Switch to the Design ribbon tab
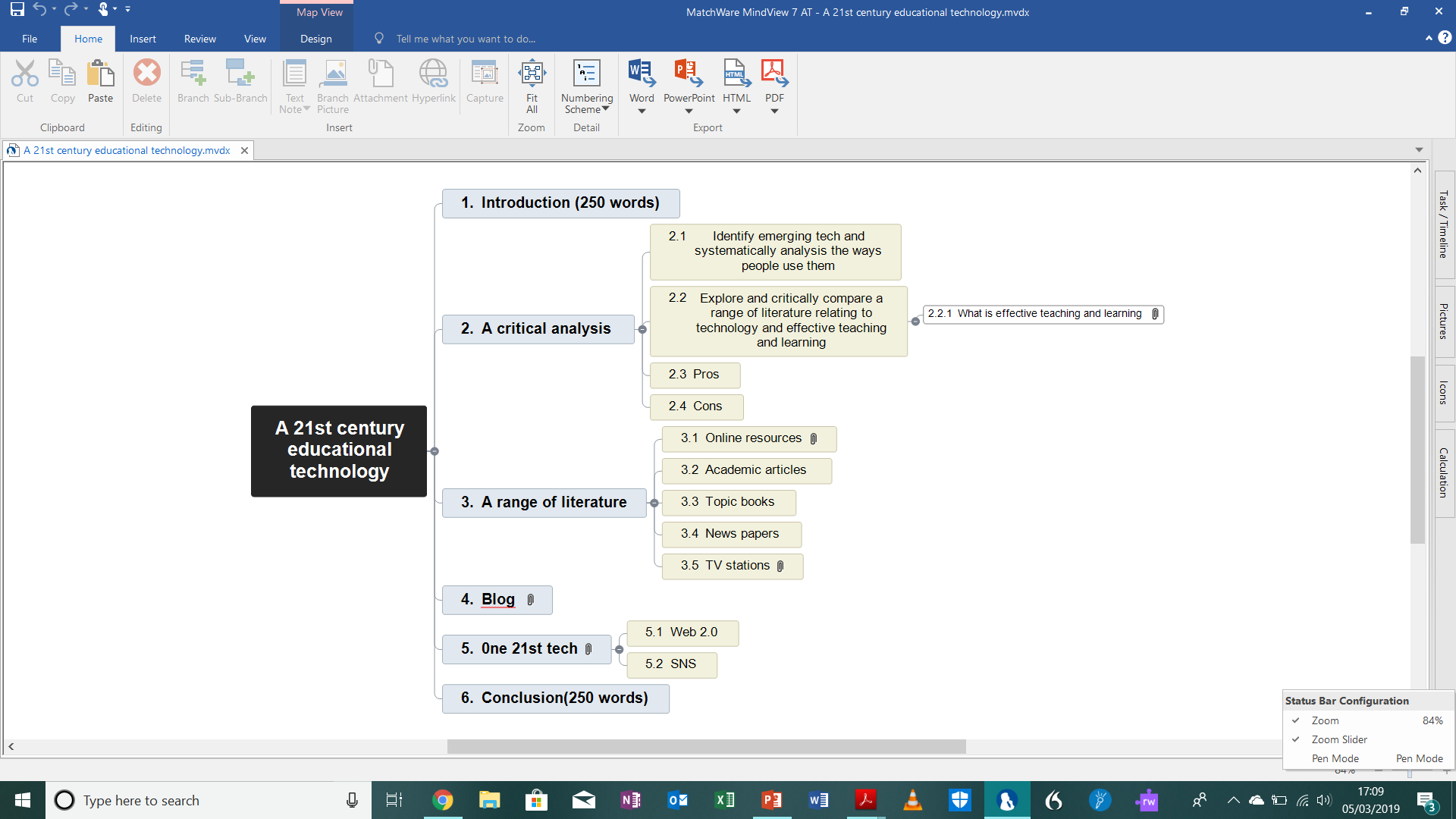The width and height of the screenshot is (1456, 819). 316,39
